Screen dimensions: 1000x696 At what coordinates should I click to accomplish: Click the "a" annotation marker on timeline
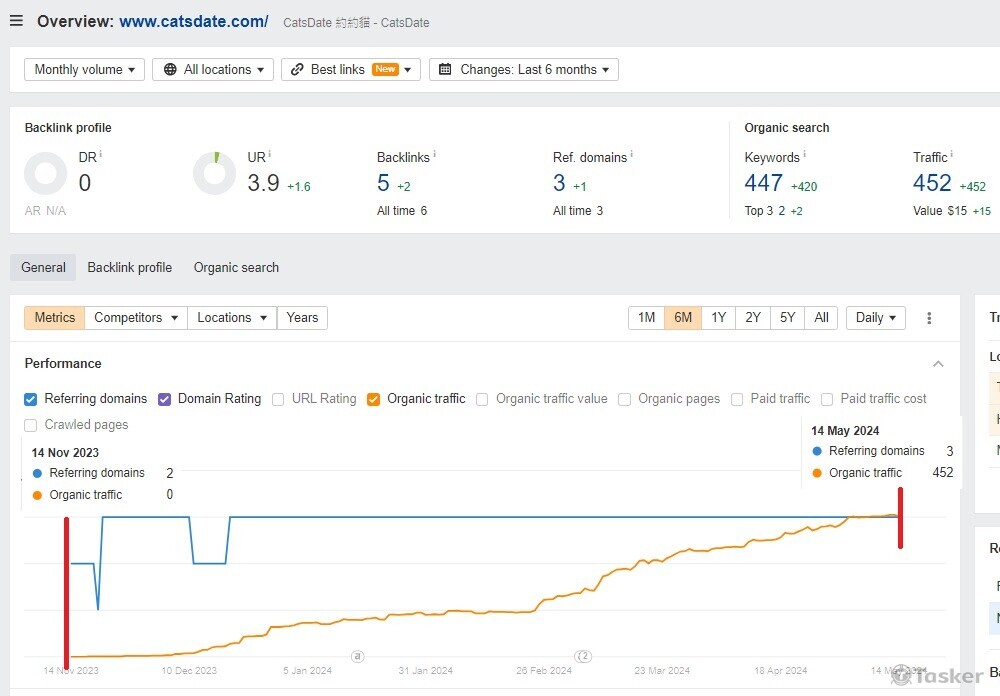tap(357, 656)
